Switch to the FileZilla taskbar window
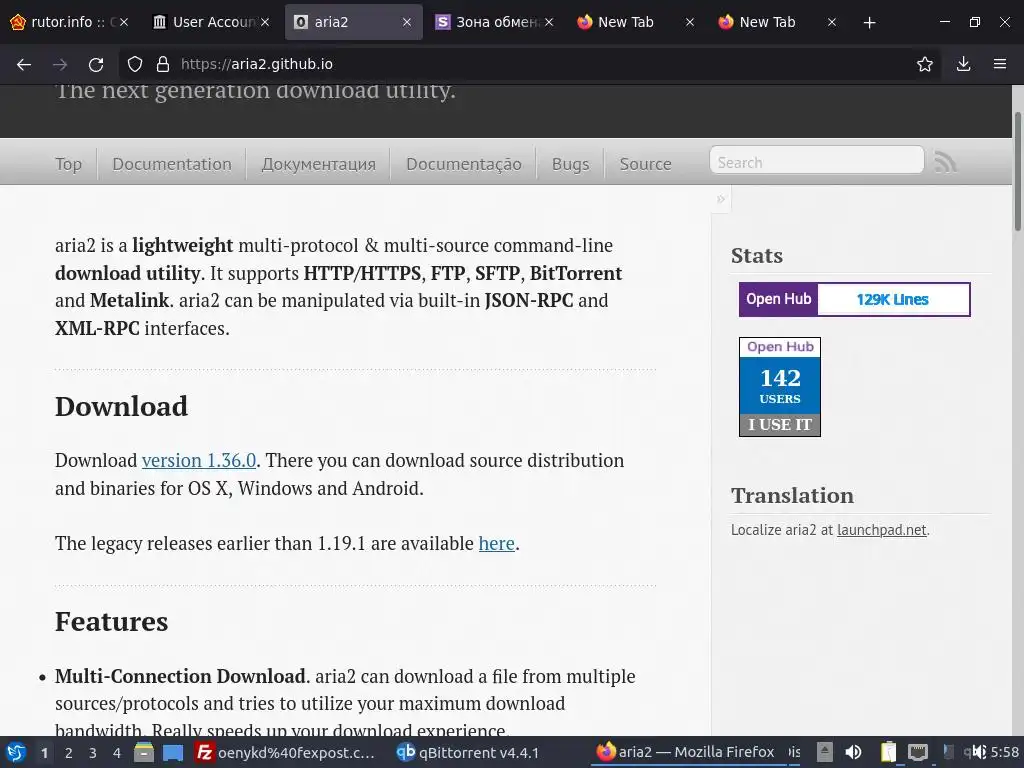The height and width of the screenshot is (768, 1024). tap(285, 753)
